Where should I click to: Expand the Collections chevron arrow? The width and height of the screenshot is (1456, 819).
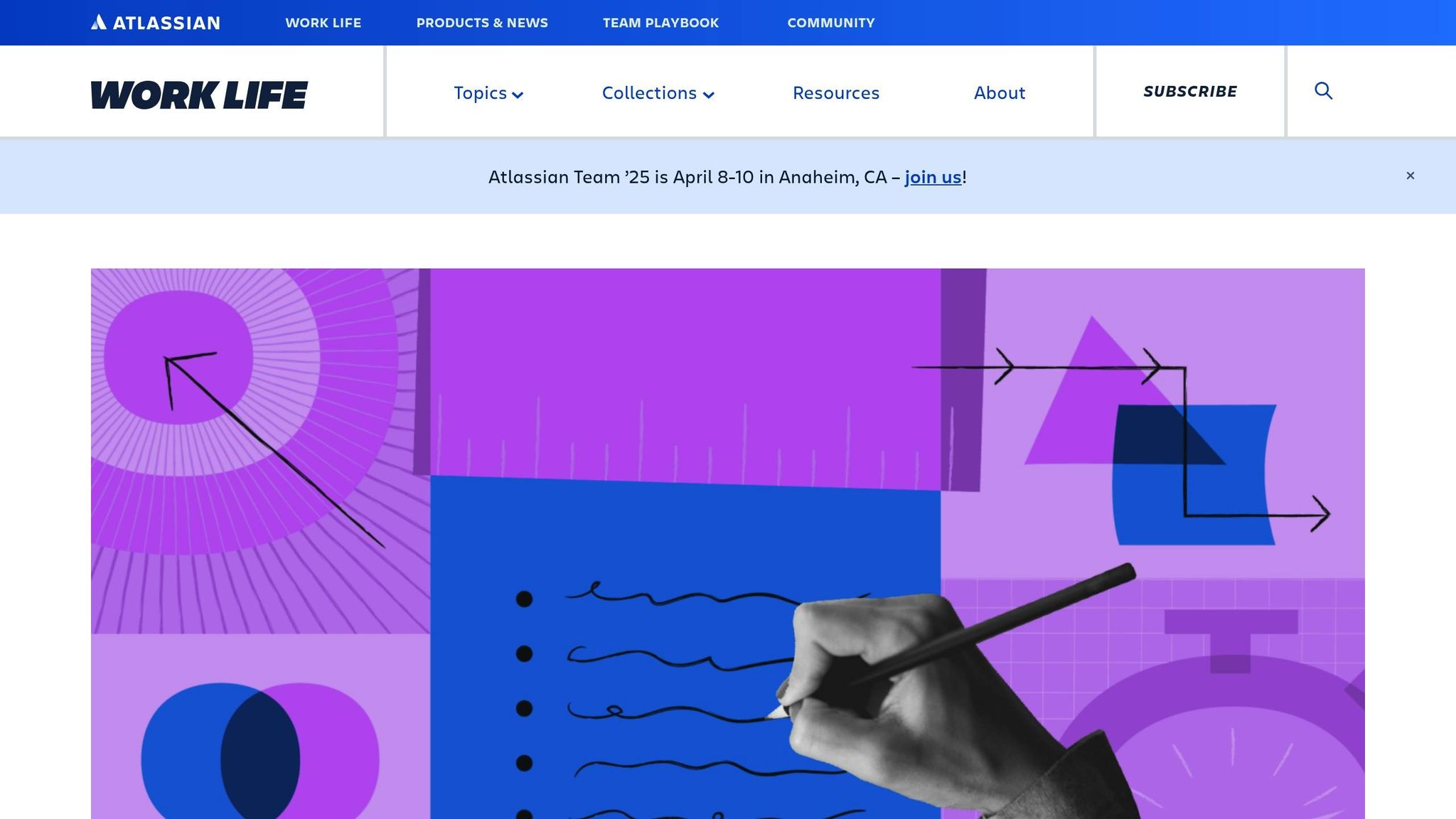pyautogui.click(x=708, y=95)
